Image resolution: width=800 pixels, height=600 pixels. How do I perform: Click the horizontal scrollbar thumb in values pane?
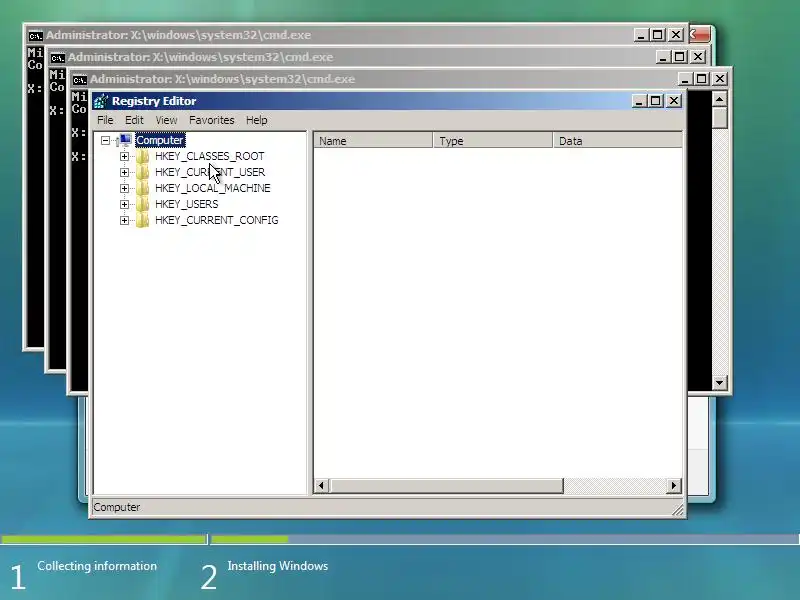pos(446,486)
